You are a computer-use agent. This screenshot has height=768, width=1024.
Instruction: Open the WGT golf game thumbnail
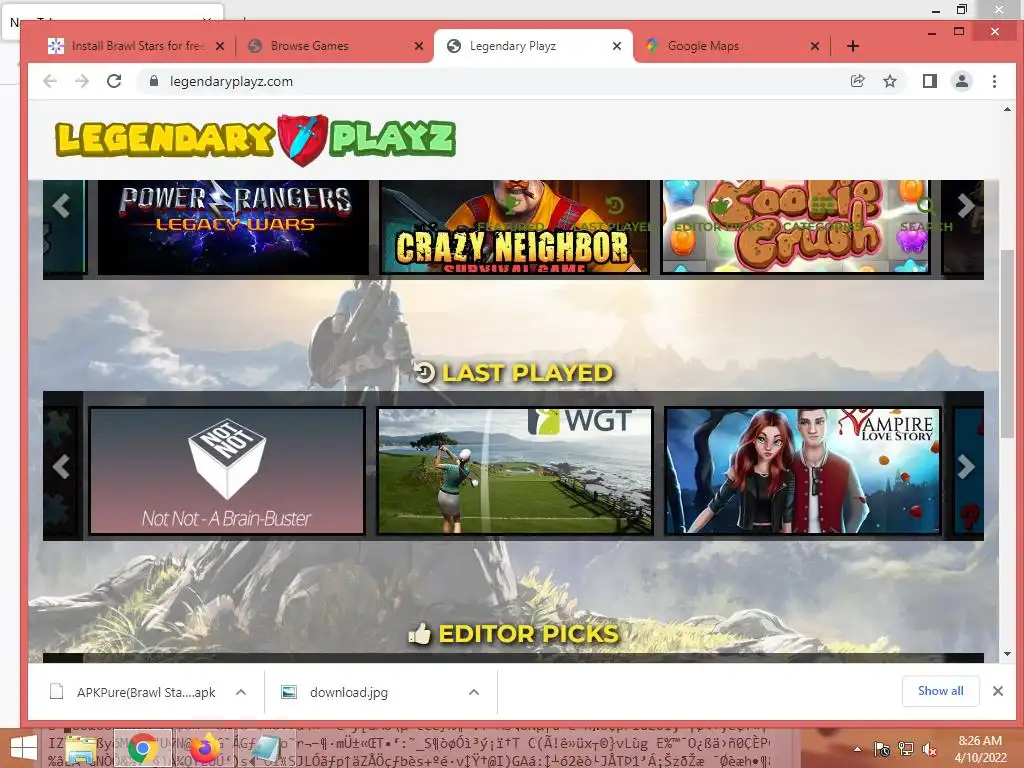515,471
